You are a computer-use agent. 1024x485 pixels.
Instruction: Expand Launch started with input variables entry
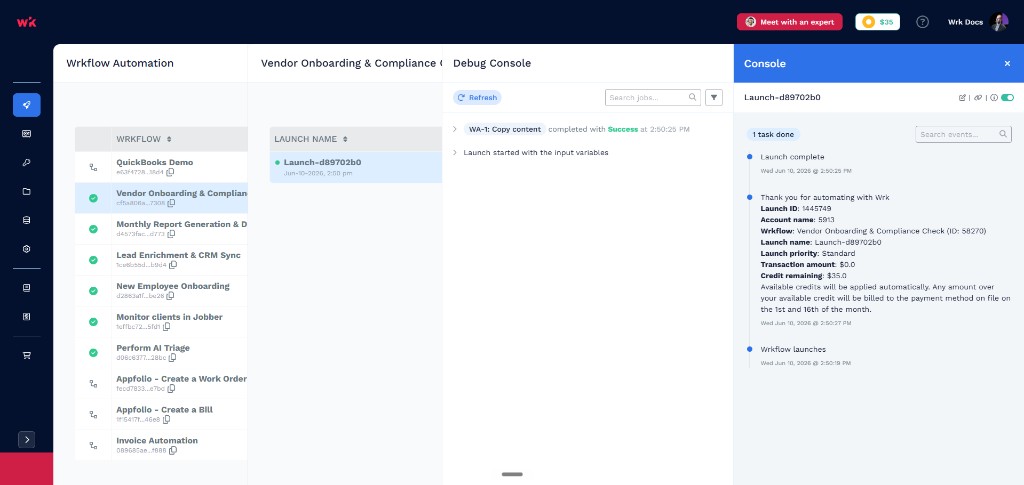click(455, 153)
